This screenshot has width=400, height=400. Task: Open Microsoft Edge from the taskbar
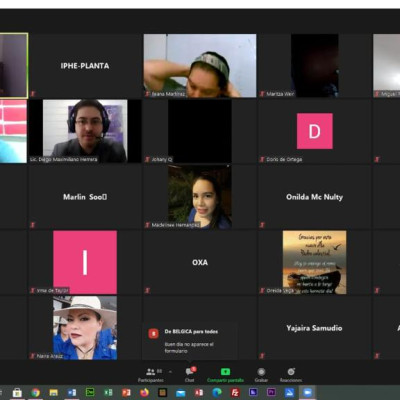pyautogui.click(x=217, y=393)
